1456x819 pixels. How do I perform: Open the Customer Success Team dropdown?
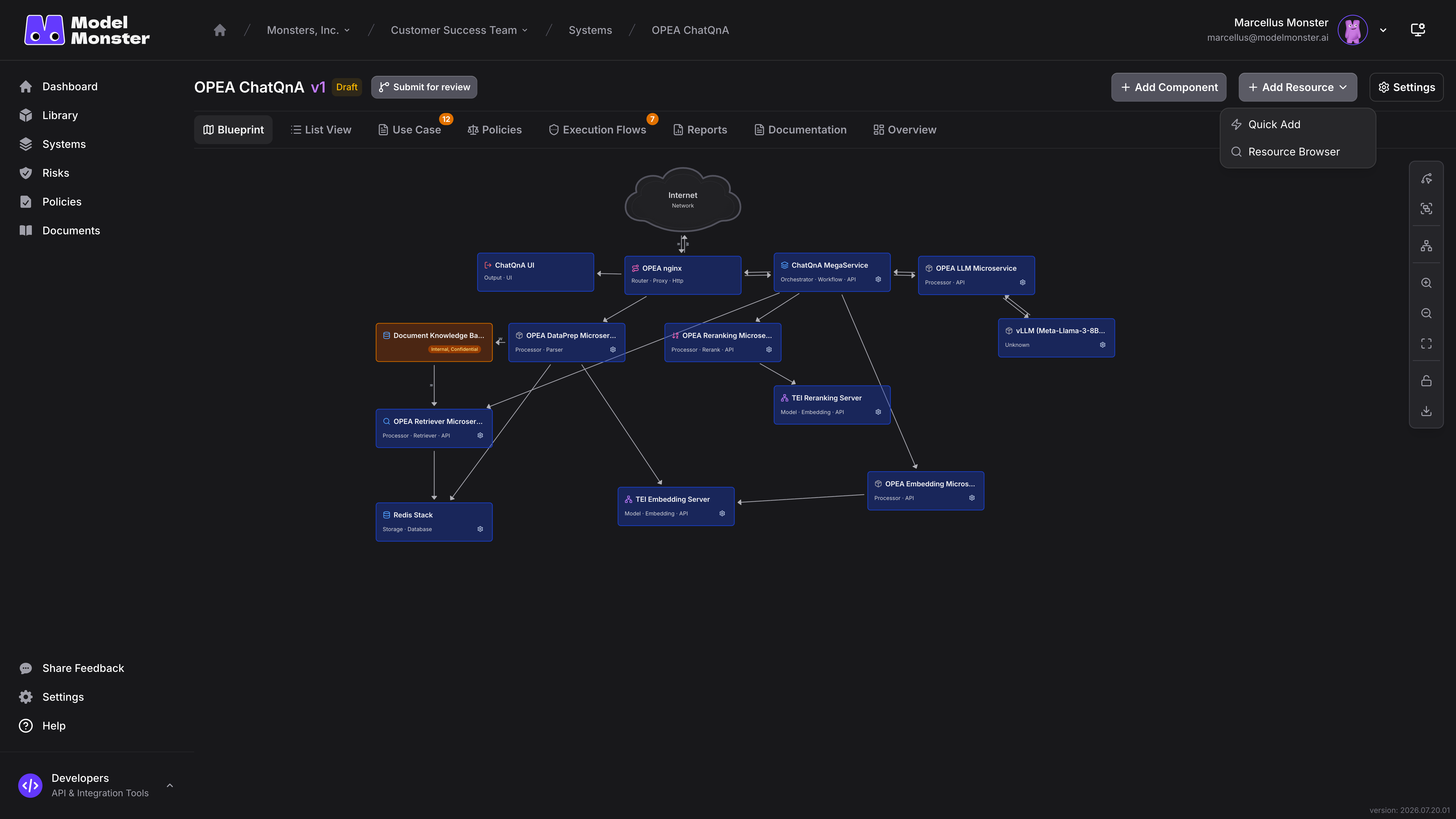pyautogui.click(x=459, y=30)
